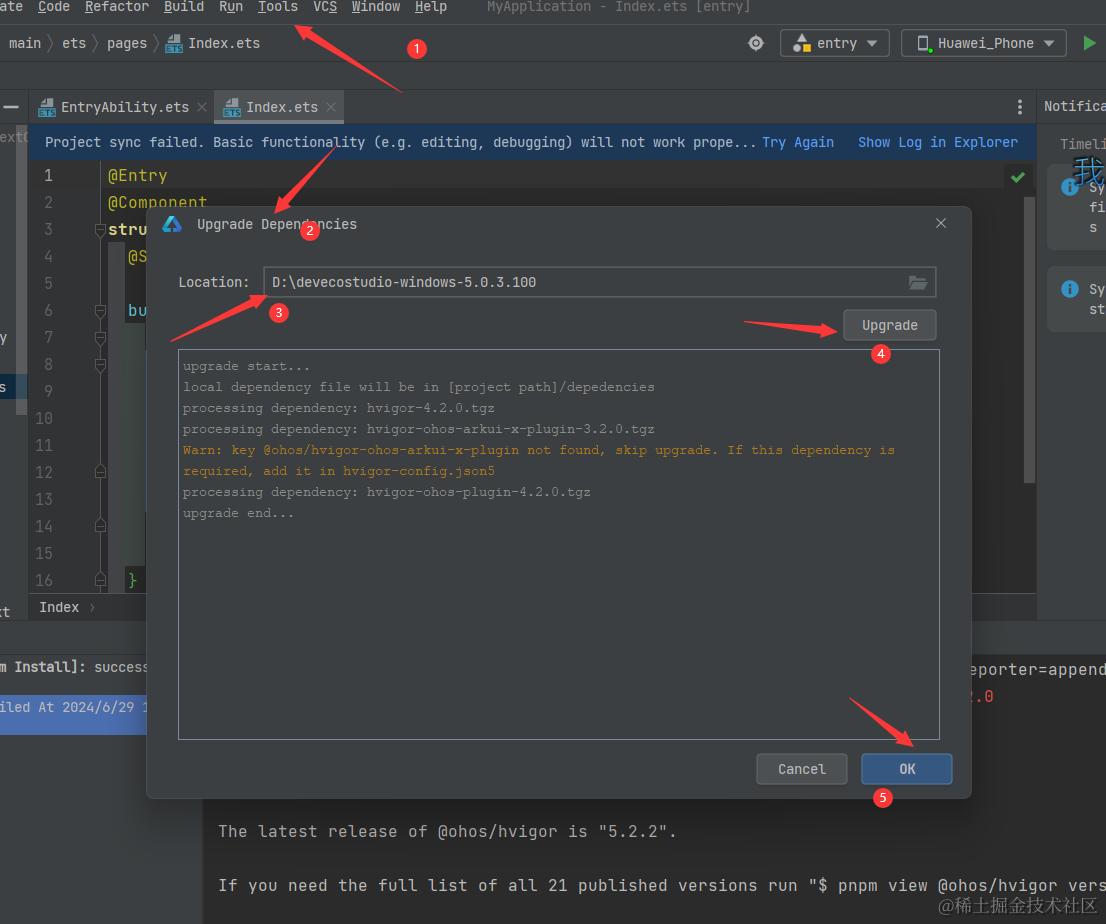
Task: Toggle the fold marker on line 8
Action: [100, 365]
